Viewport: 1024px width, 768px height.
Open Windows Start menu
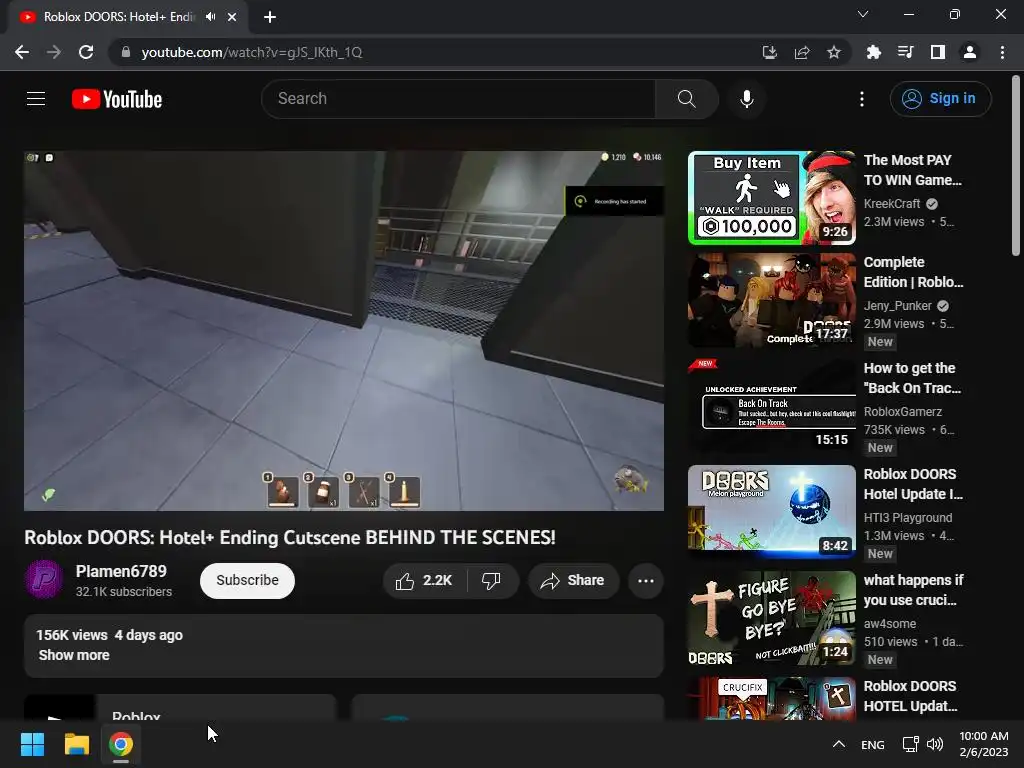click(x=32, y=744)
